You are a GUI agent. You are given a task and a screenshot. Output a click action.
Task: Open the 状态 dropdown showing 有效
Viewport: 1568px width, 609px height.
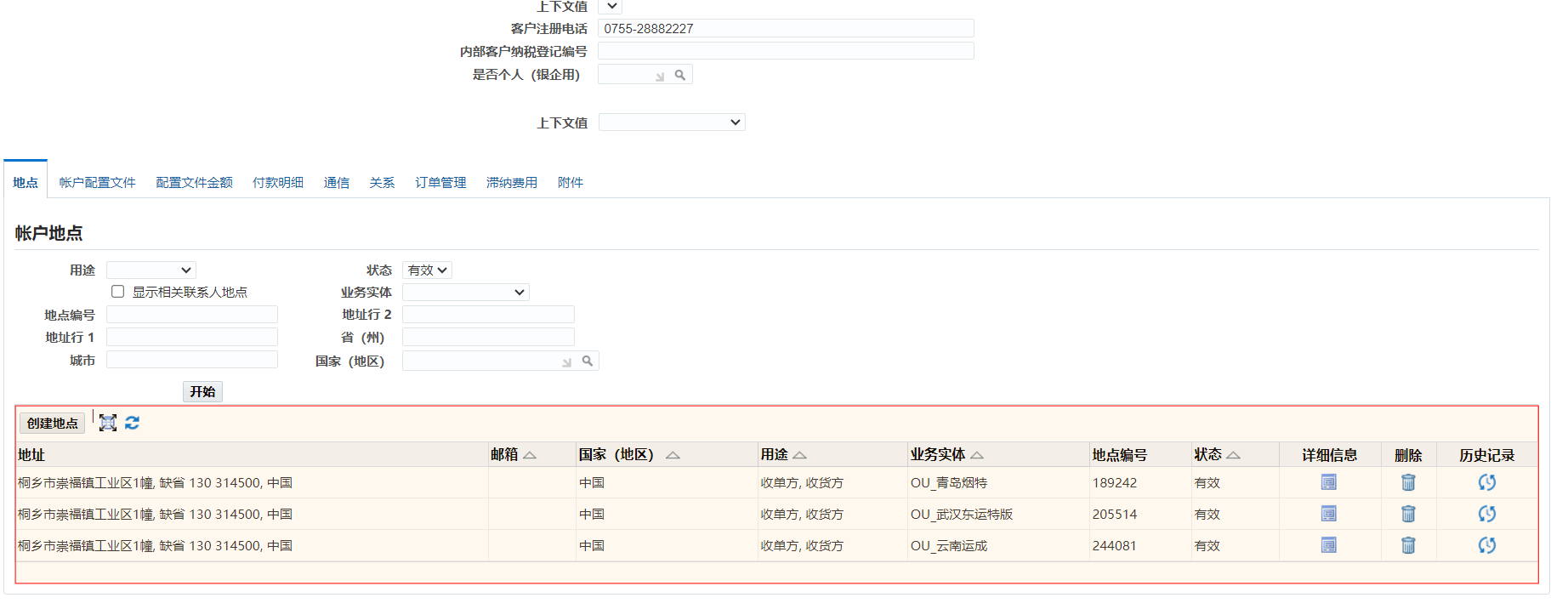[x=427, y=270]
